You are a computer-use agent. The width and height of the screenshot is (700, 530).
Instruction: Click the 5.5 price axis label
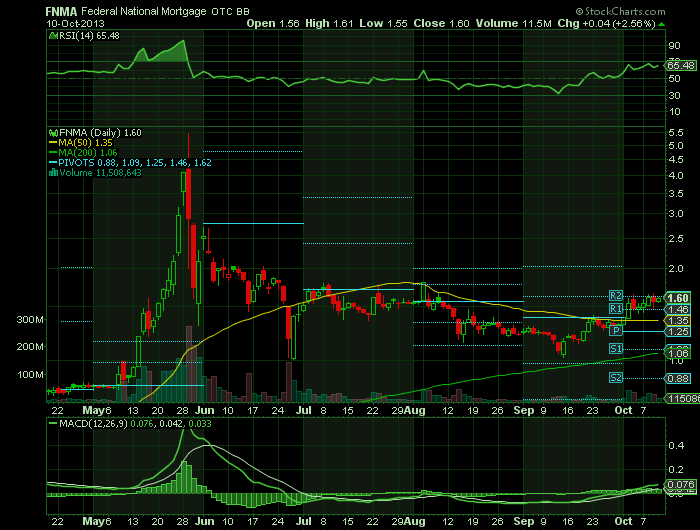click(676, 133)
